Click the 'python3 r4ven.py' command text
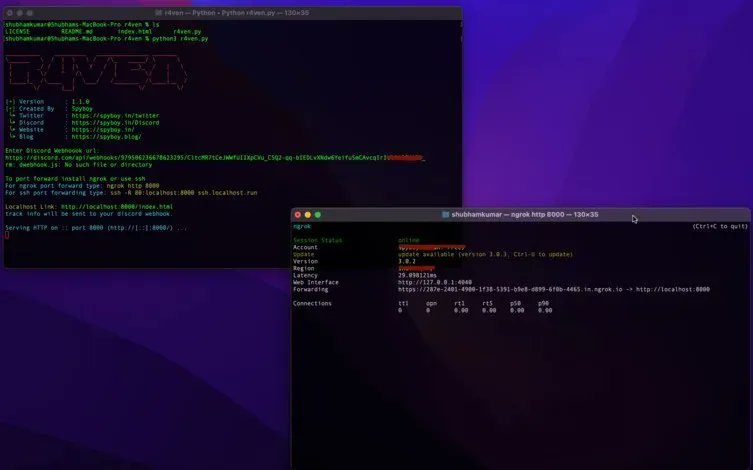Image resolution: width=753 pixels, height=470 pixels. pos(180,38)
